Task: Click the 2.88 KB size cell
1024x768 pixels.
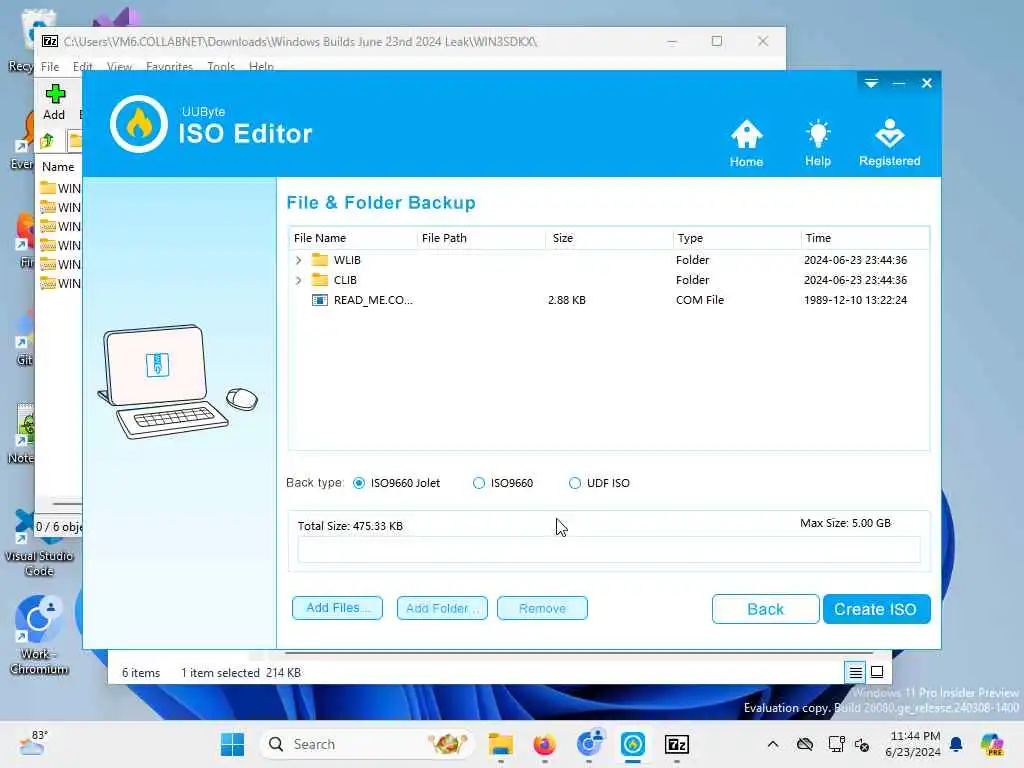Action: 567,300
